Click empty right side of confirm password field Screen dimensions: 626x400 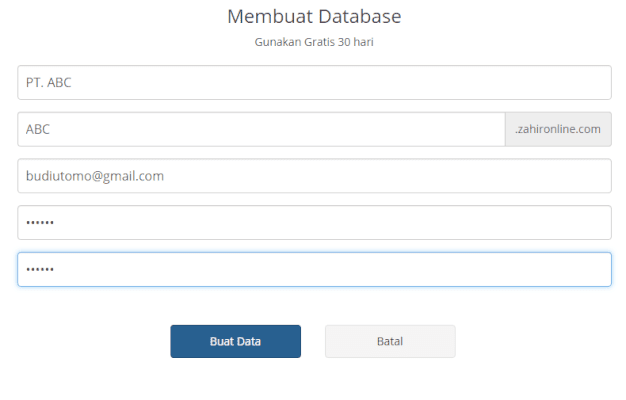click(520, 269)
